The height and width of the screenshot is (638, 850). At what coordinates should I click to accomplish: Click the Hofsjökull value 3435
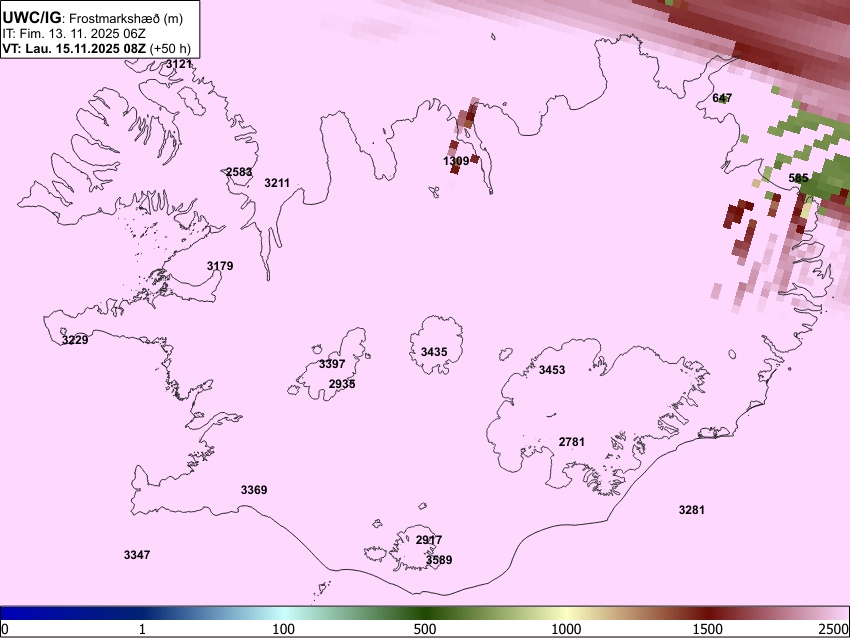[x=434, y=352]
